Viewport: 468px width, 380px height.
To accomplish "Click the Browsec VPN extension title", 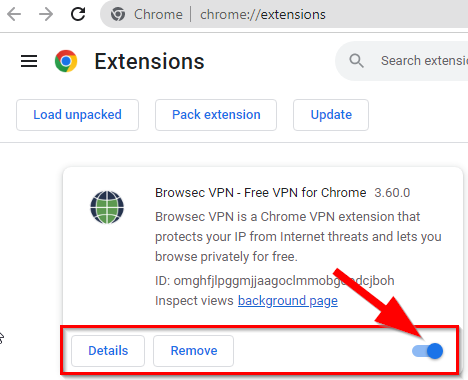I will coord(261,193).
